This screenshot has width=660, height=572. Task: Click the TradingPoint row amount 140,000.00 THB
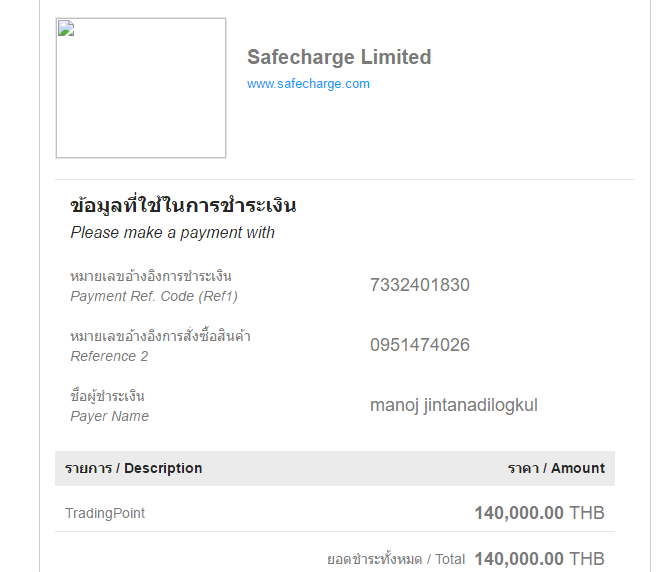(x=539, y=513)
